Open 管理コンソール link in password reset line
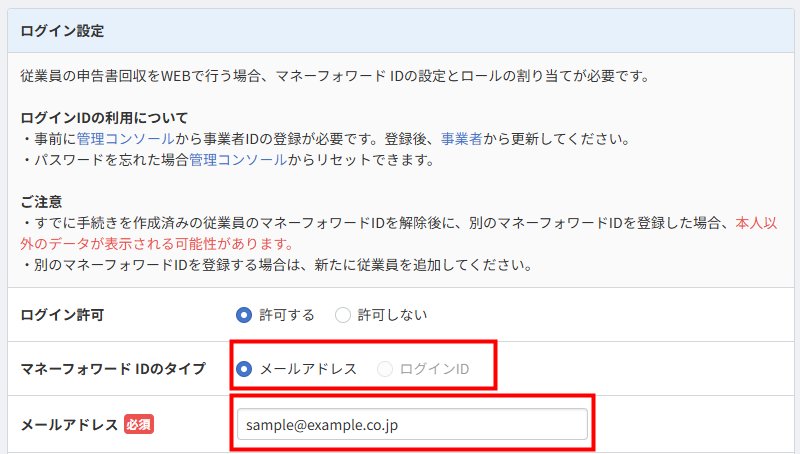The image size is (800, 454). click(x=238, y=160)
